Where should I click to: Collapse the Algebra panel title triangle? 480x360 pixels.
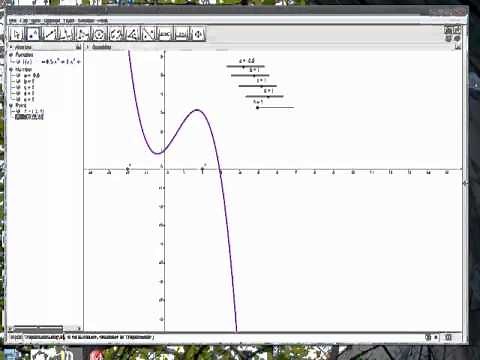coord(11,47)
